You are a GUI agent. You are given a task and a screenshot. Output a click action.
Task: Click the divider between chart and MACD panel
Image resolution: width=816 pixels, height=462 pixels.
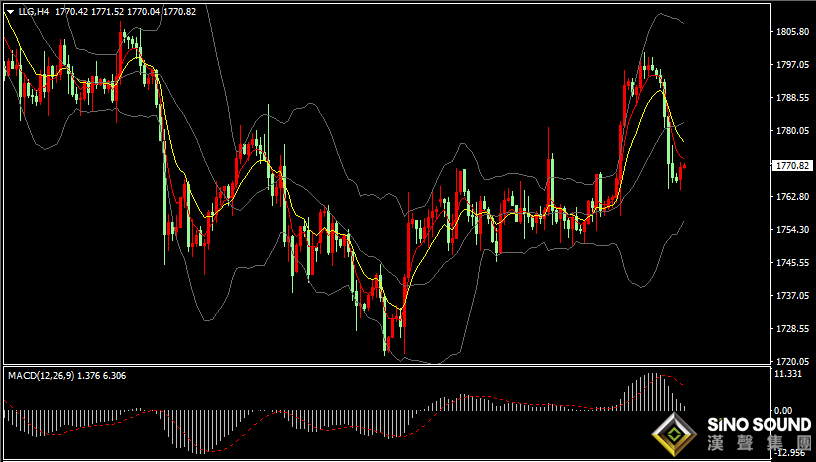[386, 365]
